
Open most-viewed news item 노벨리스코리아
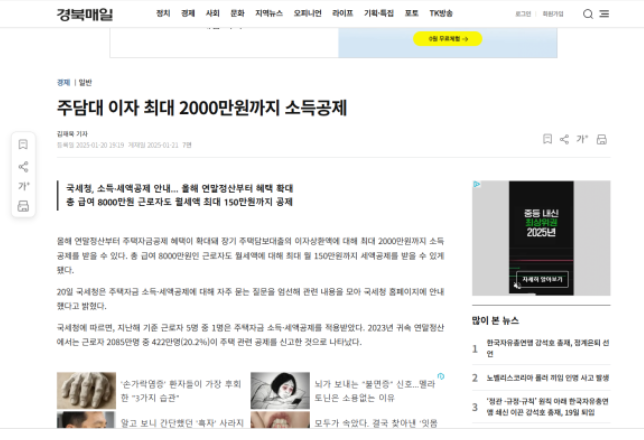point(547,378)
